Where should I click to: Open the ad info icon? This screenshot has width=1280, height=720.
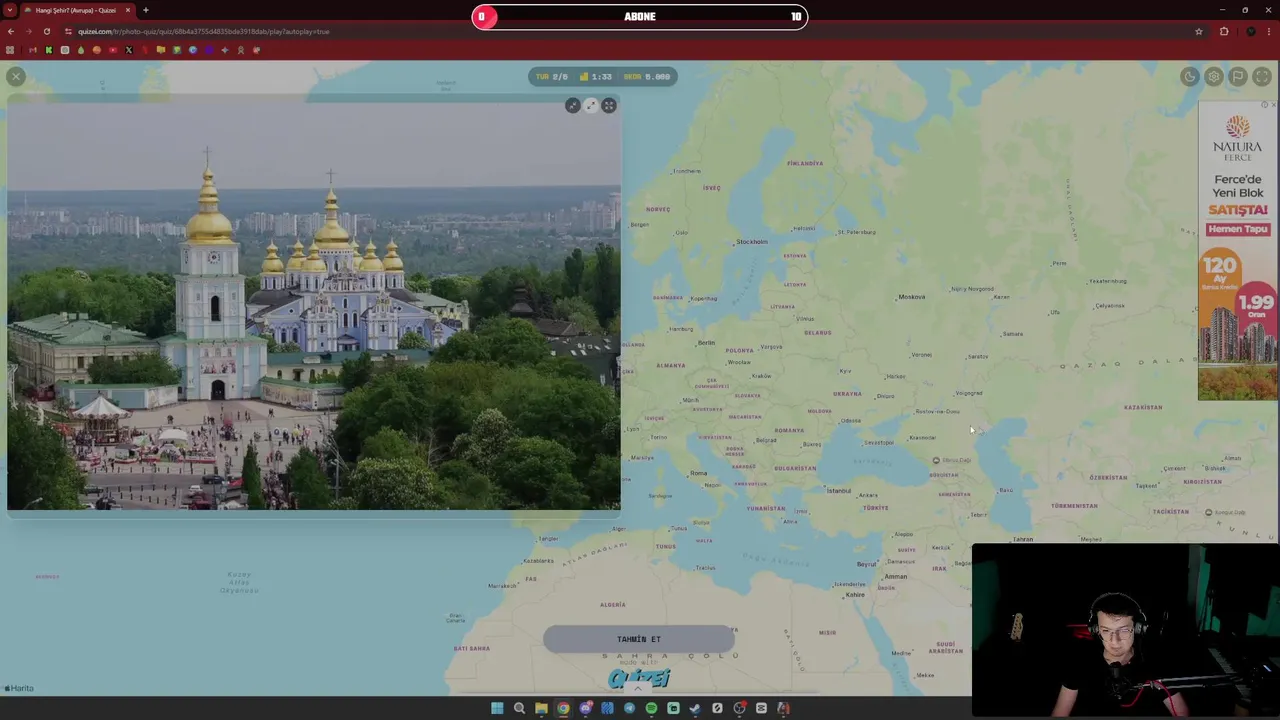coord(1264,105)
